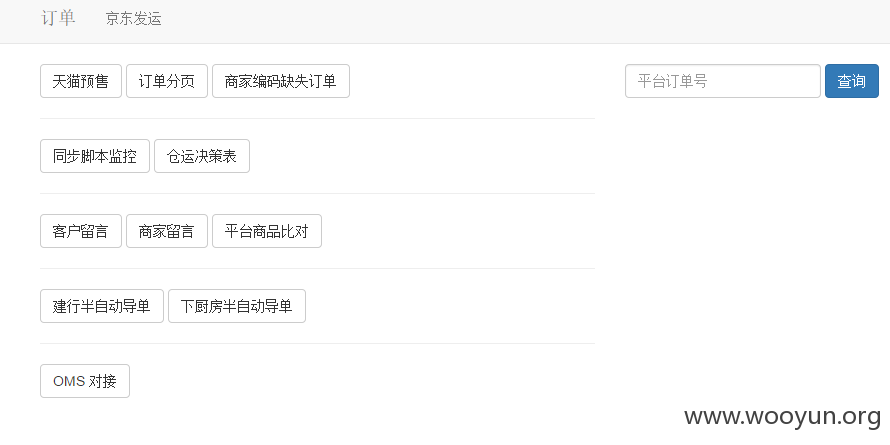
Task: Click the www.wooyun.org watermark text
Action: click(782, 417)
